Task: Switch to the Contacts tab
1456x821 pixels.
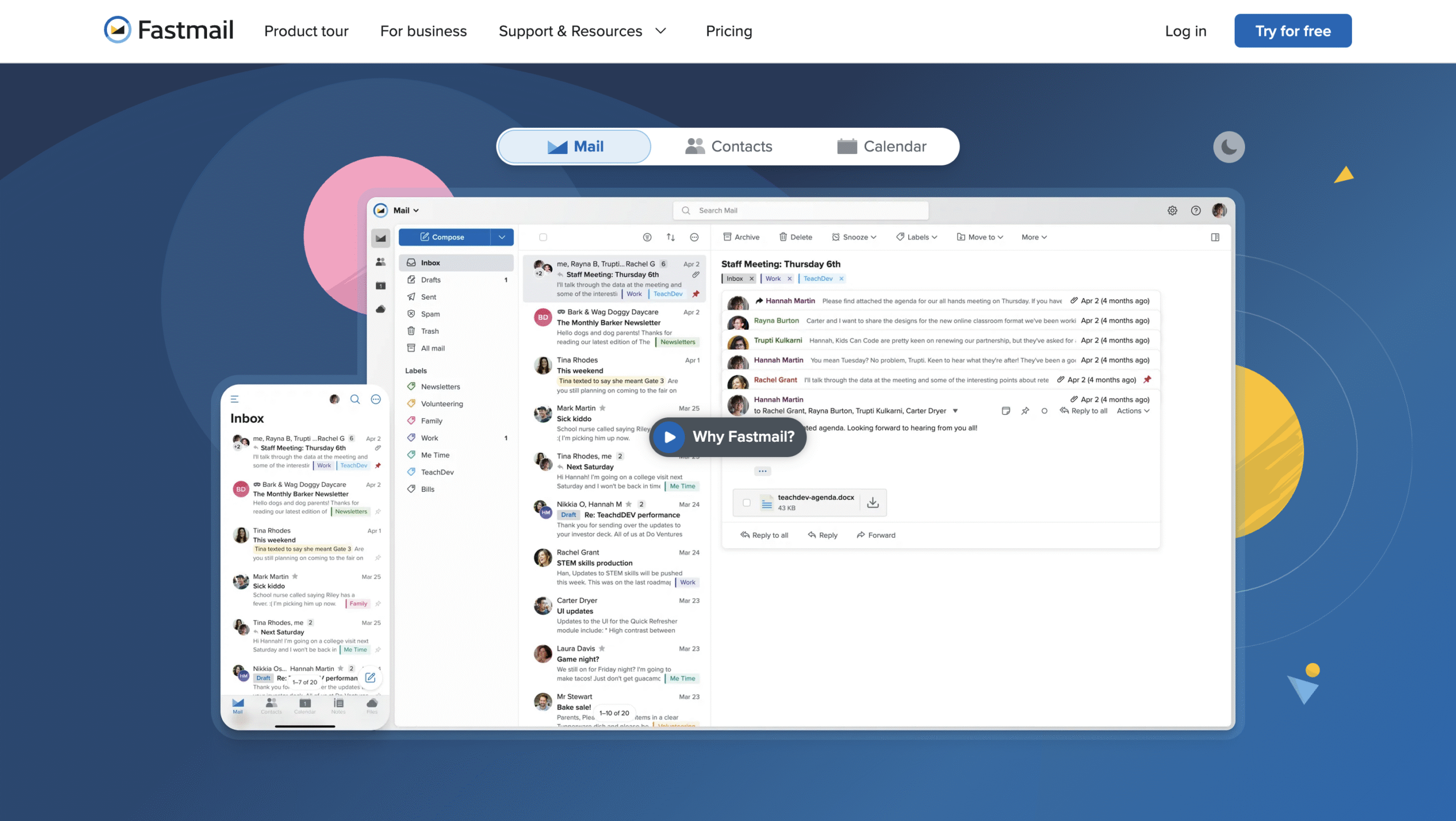Action: pos(729,146)
